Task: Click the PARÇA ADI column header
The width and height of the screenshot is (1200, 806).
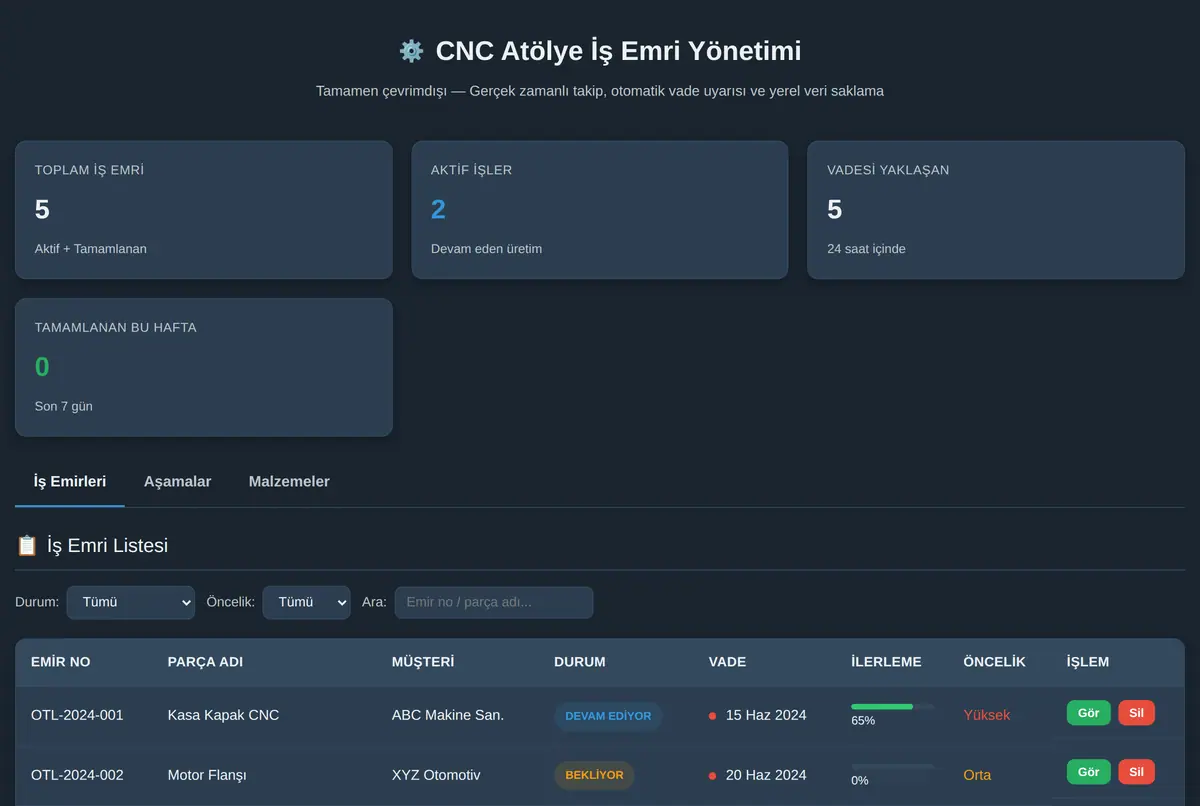Action: 205,662
